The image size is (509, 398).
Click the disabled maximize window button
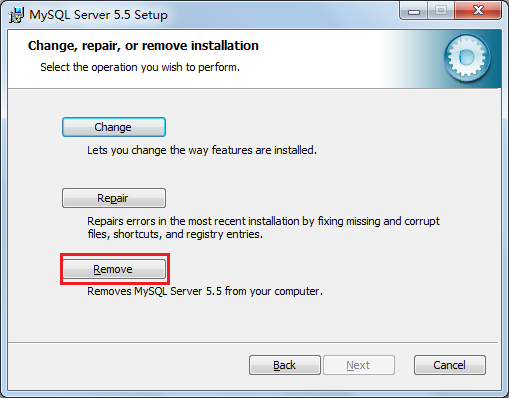441,11
